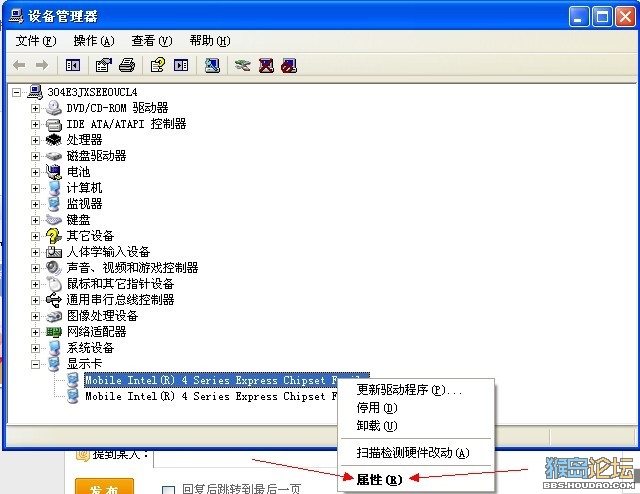The height and width of the screenshot is (494, 640).
Task: Choose 更新驱动程序(P)... from context menu
Action: point(409,390)
